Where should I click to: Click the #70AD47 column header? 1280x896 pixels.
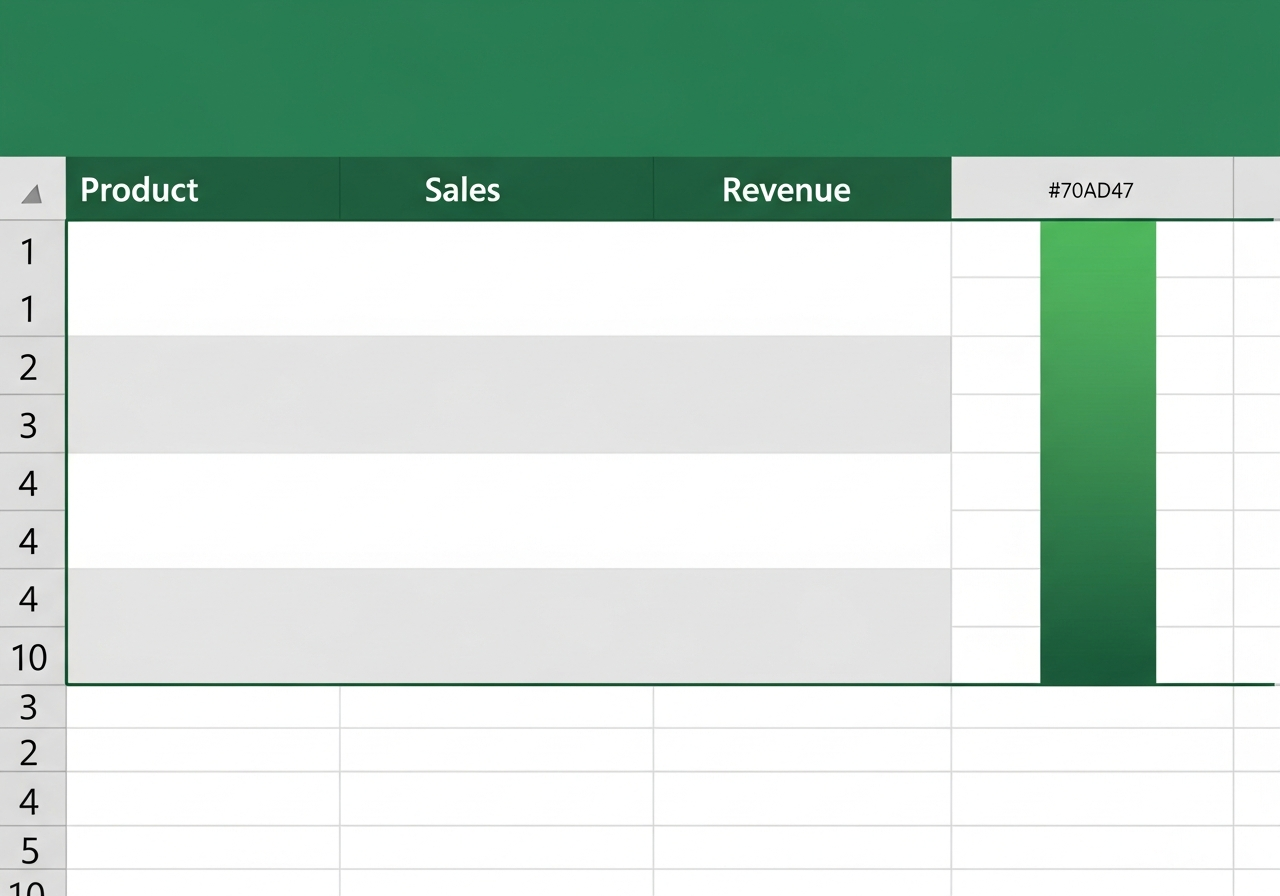click(1092, 189)
